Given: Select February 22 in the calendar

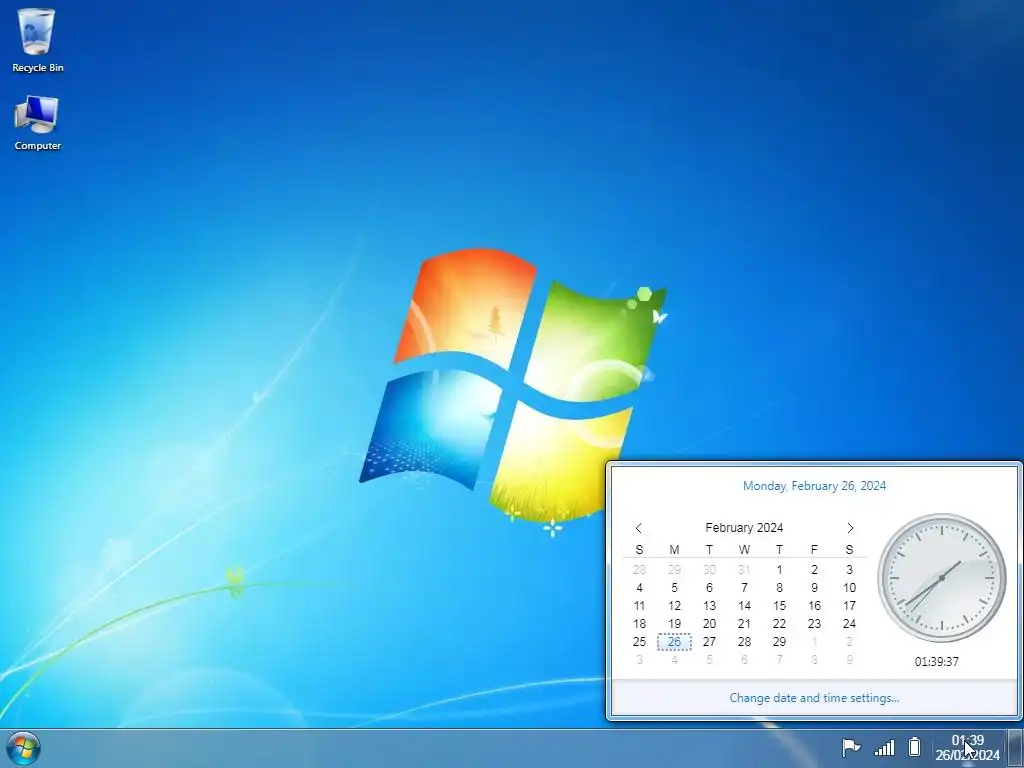Looking at the screenshot, I should coord(779,624).
